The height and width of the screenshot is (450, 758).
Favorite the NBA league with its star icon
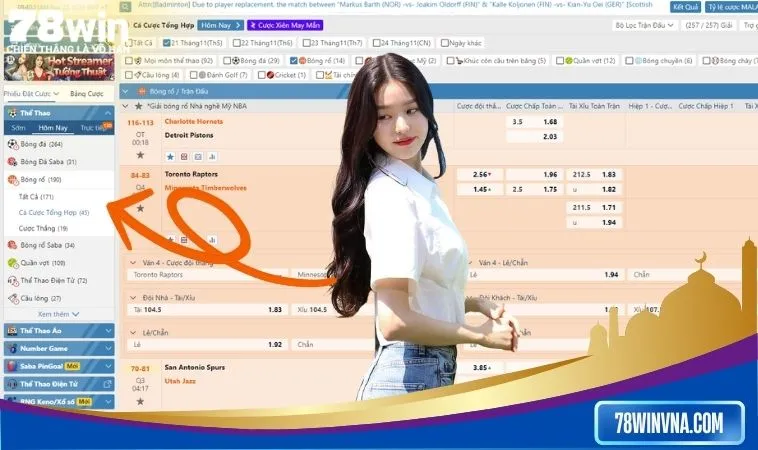139,106
